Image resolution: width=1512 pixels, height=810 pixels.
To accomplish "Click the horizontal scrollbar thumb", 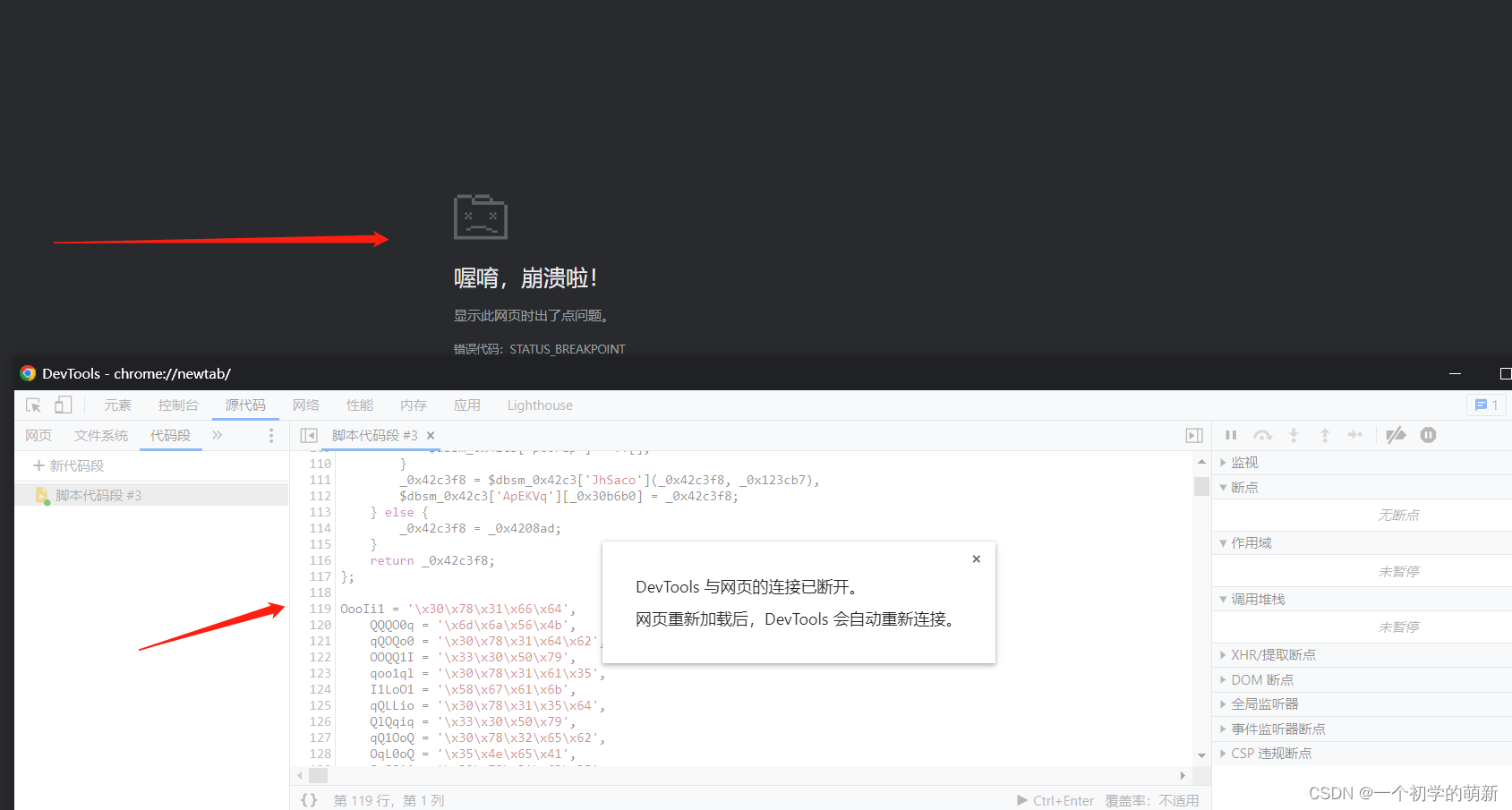I will (x=319, y=776).
